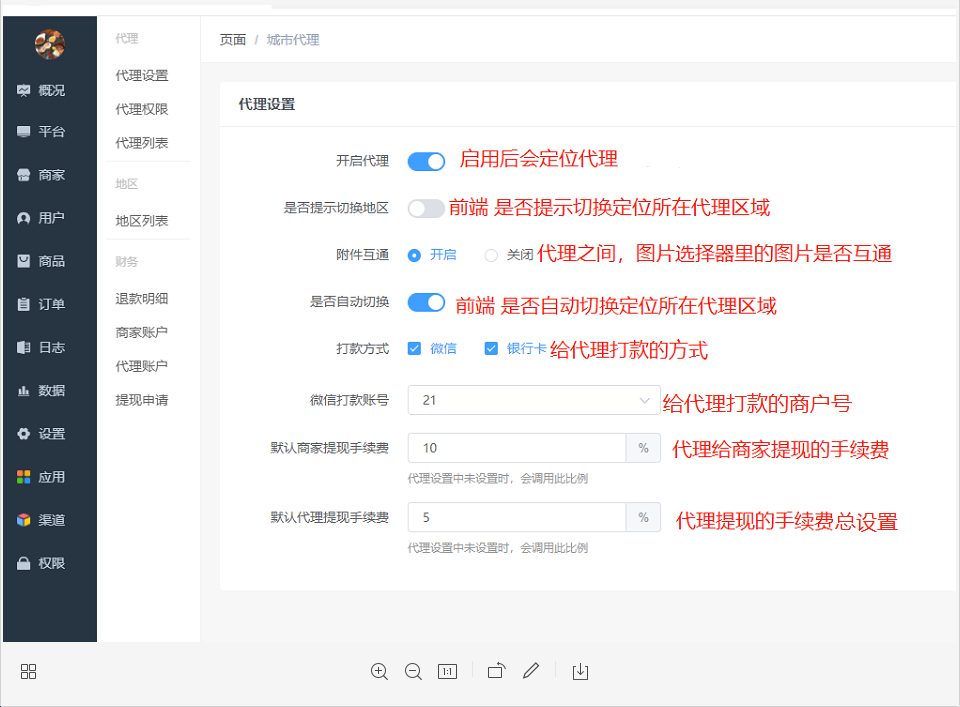
Task: Click the 默认商家提现手续费 input field
Action: 517,448
